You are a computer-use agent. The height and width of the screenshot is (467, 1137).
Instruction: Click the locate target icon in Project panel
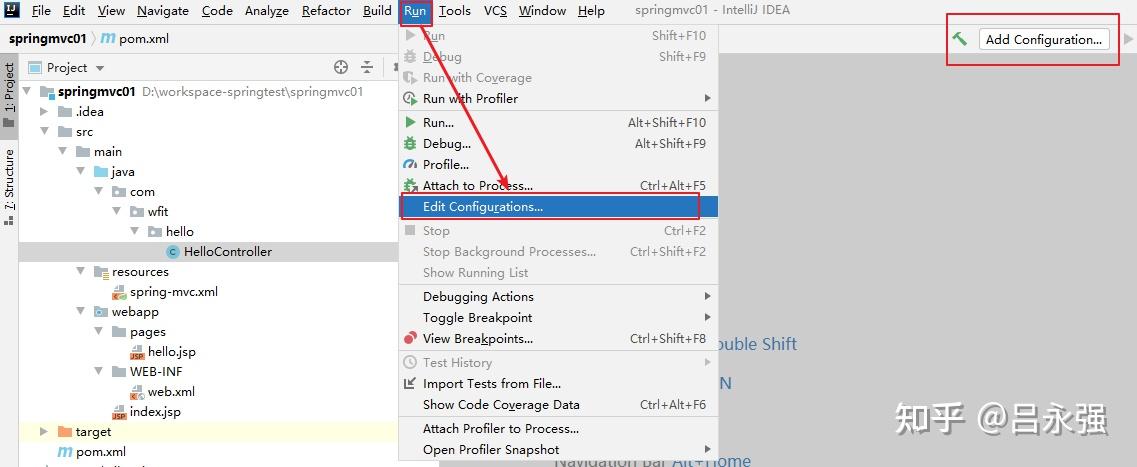pyautogui.click(x=341, y=67)
